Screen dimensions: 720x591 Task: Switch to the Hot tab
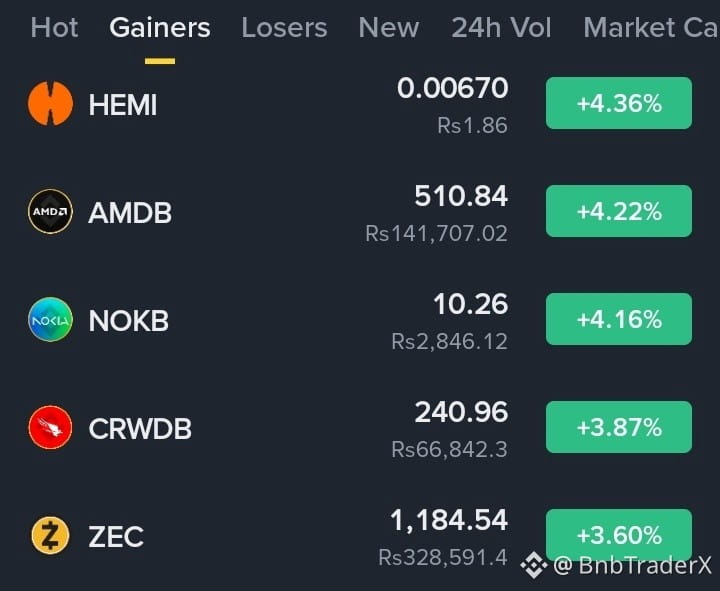pos(54,28)
